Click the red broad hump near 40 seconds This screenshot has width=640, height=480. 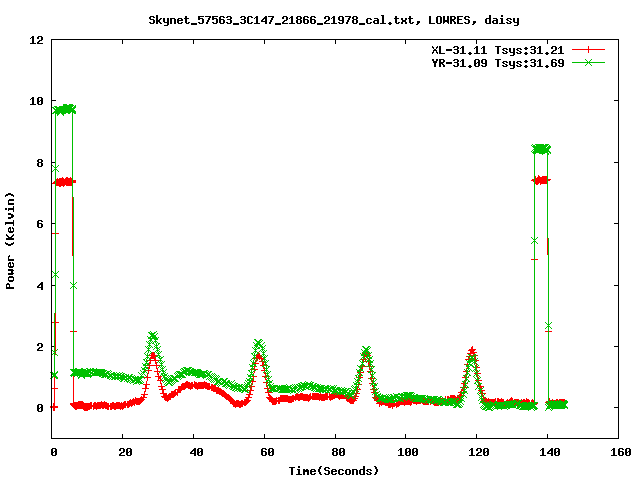coord(196,385)
